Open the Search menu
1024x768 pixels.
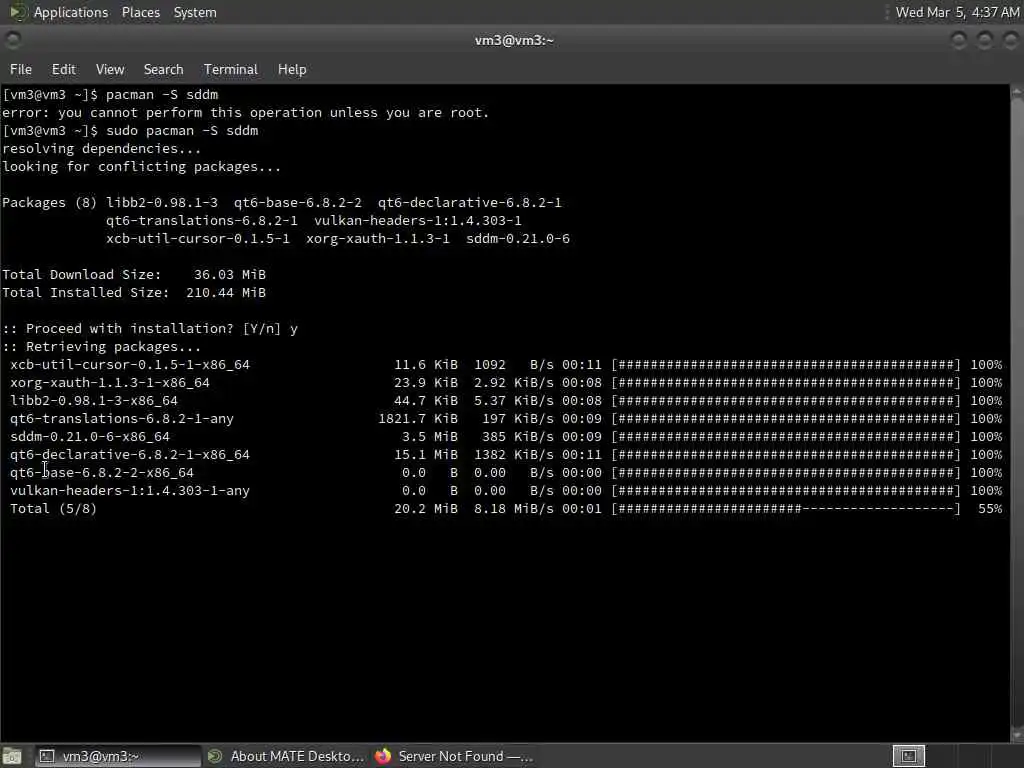(x=163, y=69)
